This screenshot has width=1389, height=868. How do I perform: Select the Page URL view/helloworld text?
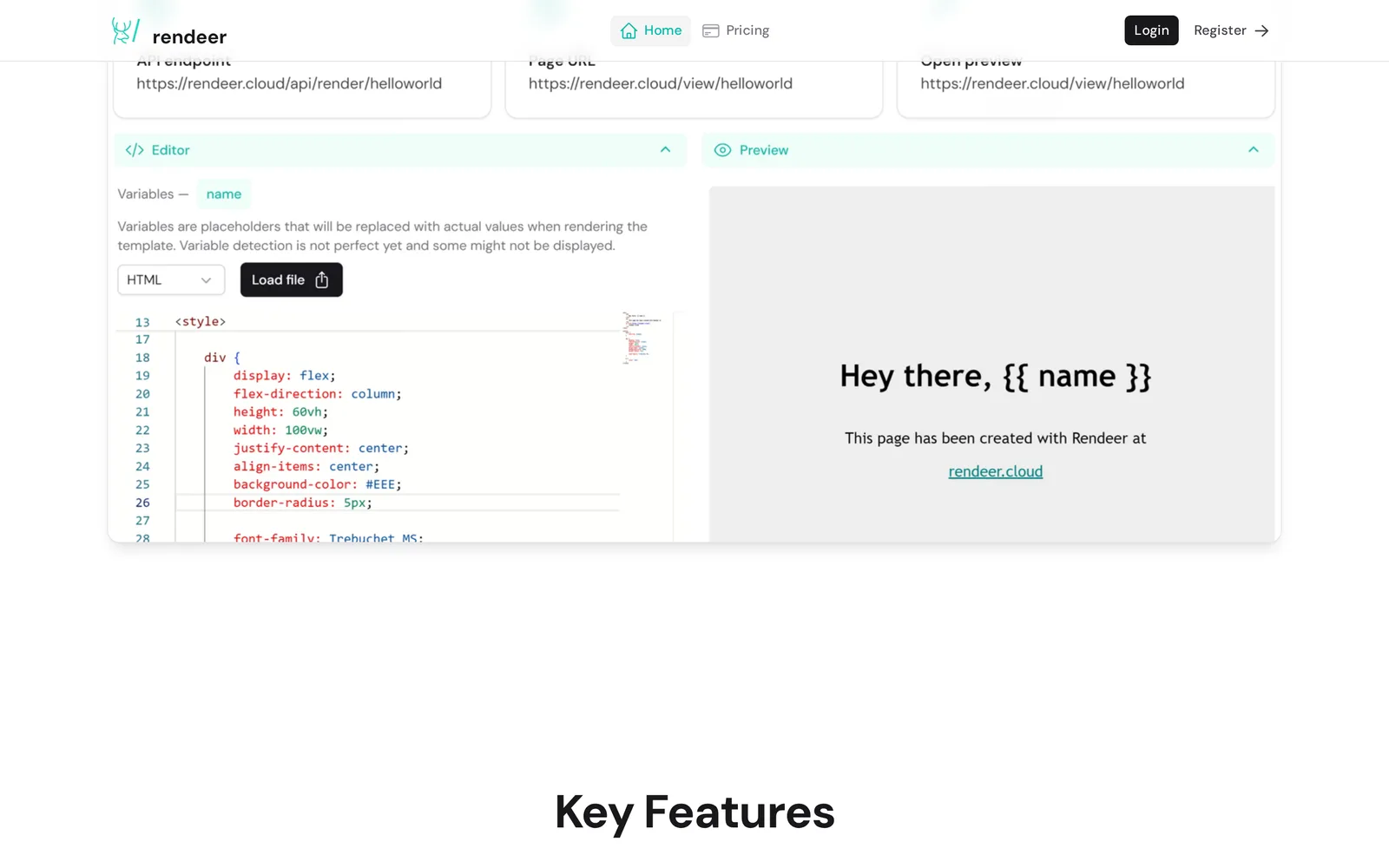(x=660, y=83)
